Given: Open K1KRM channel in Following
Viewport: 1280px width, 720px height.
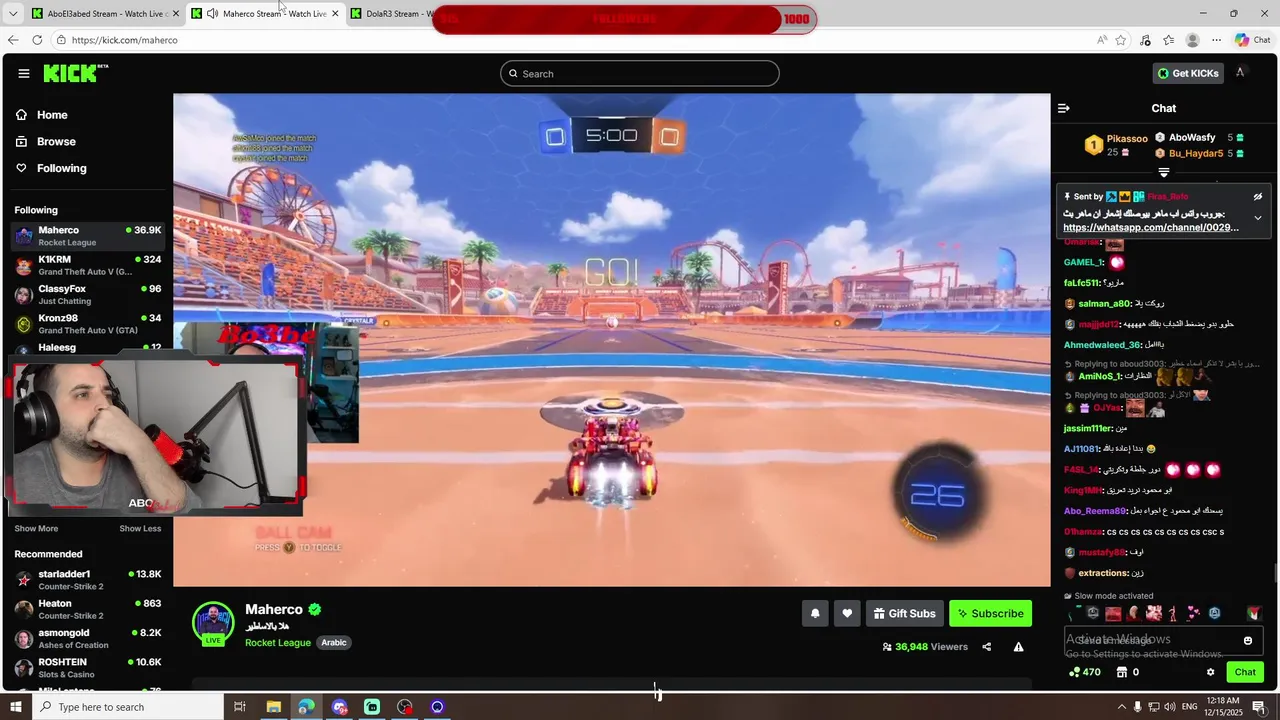Looking at the screenshot, I should [x=88, y=265].
